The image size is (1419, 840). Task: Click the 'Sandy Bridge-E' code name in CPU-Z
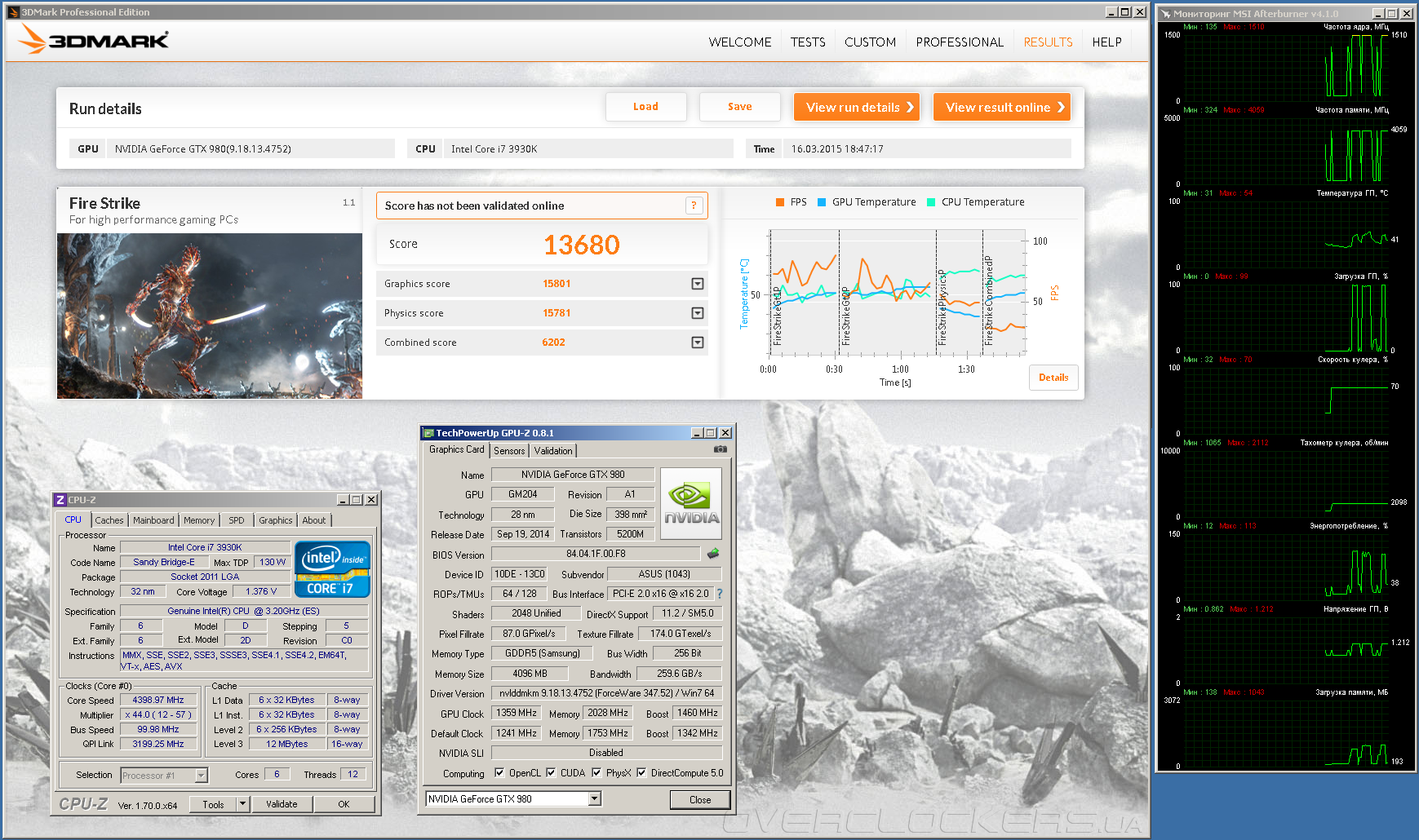[164, 562]
